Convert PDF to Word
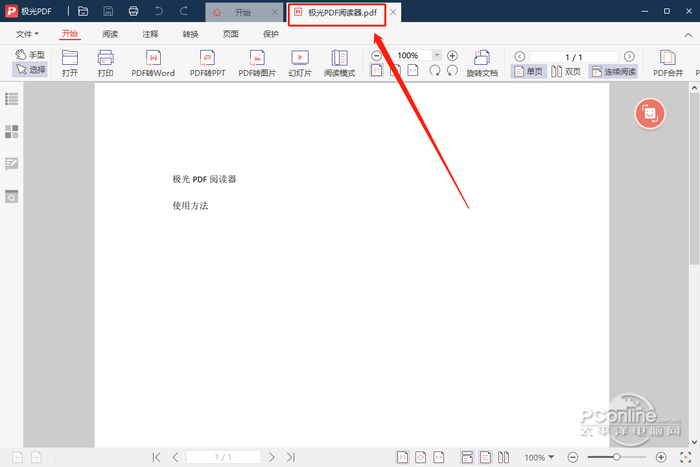This screenshot has width=700, height=467. (153, 63)
